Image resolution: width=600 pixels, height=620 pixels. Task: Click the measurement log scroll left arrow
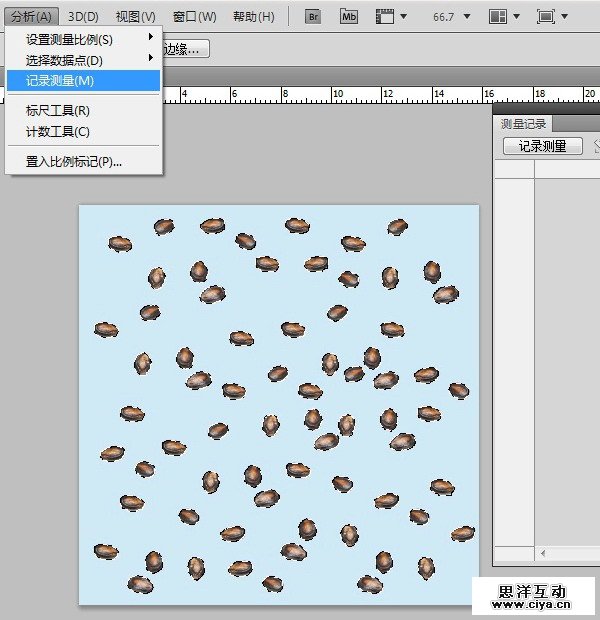543,553
